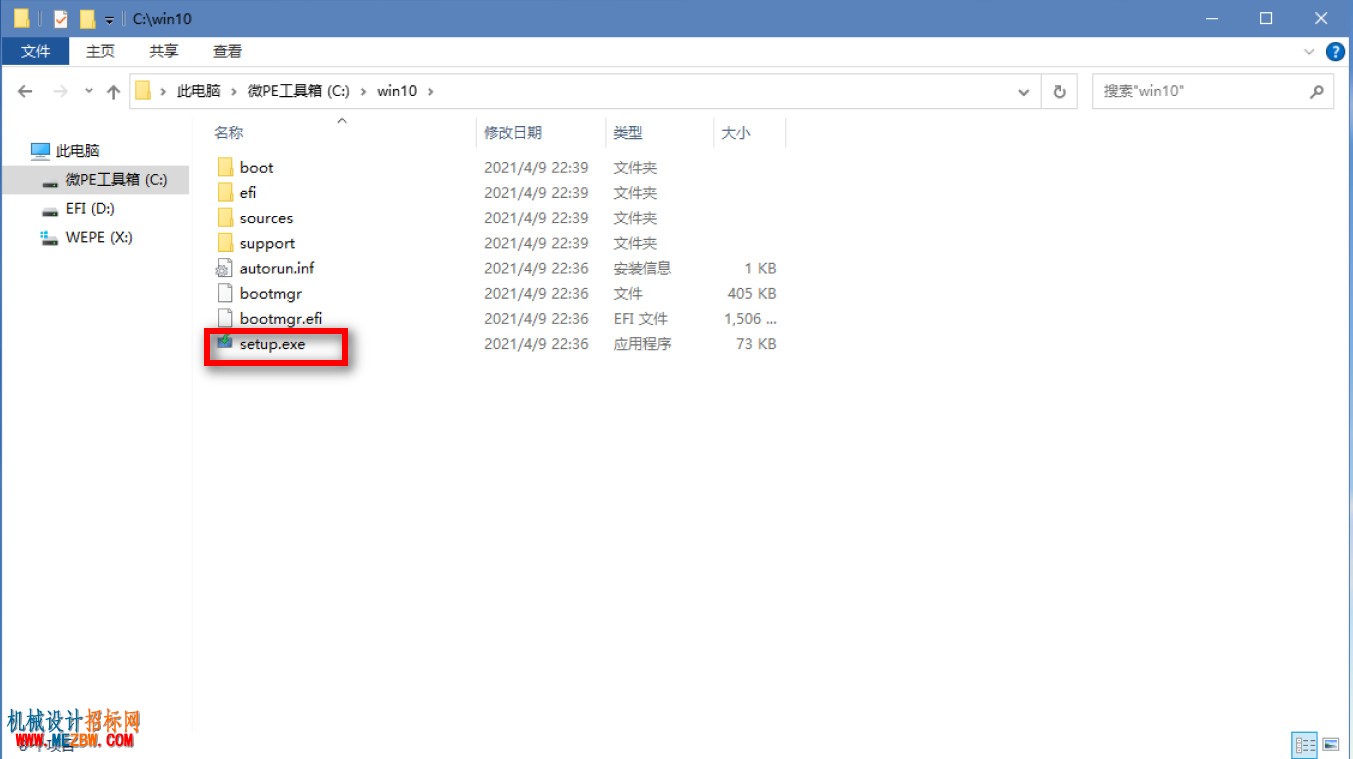Select the boot folder icon

pos(224,167)
